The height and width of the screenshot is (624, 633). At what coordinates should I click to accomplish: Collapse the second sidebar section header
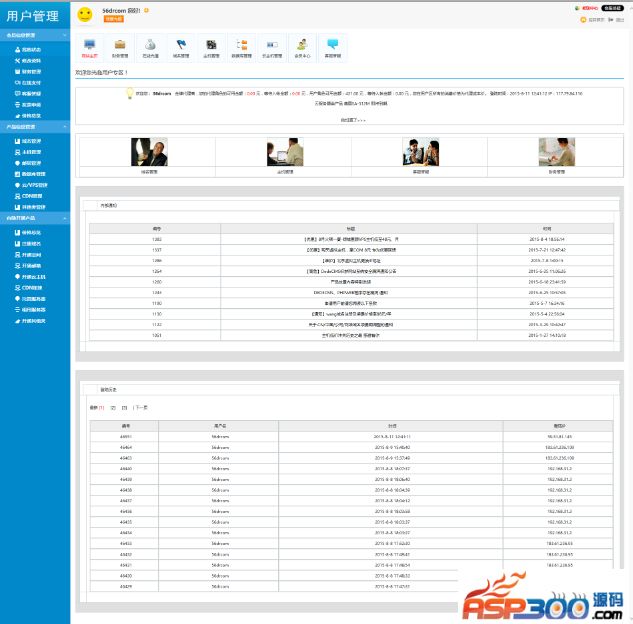(35, 127)
